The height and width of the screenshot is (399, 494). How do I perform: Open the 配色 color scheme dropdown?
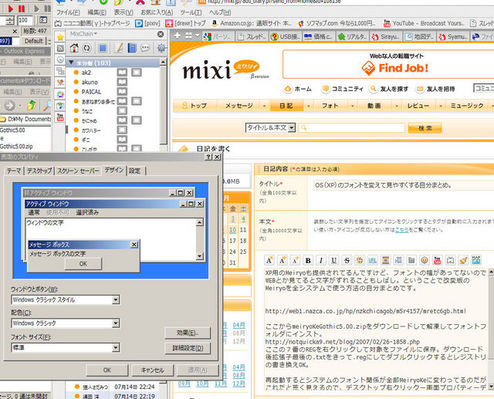65,323
